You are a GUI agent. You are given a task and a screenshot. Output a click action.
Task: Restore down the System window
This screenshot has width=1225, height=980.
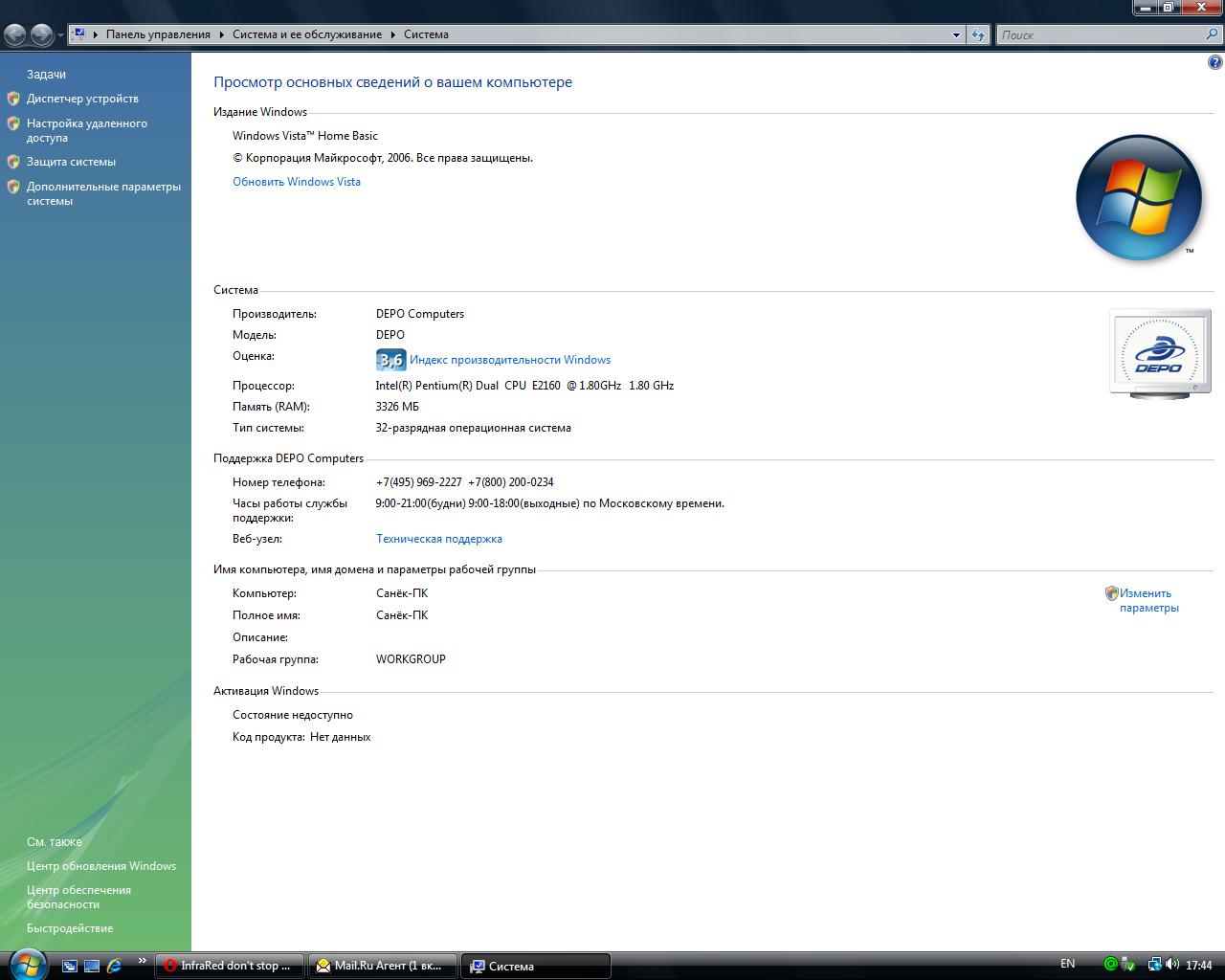pos(1168,8)
